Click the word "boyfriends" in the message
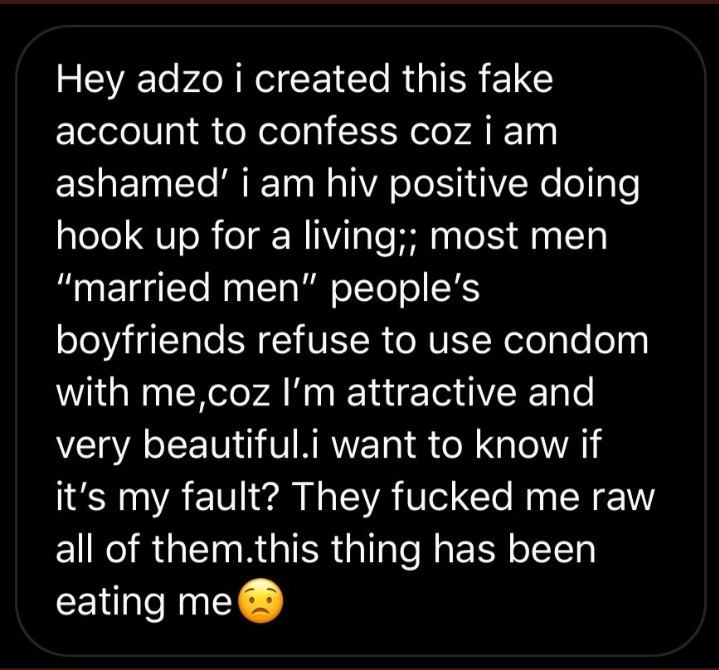Viewport: 719px width, 670px height. [150, 343]
